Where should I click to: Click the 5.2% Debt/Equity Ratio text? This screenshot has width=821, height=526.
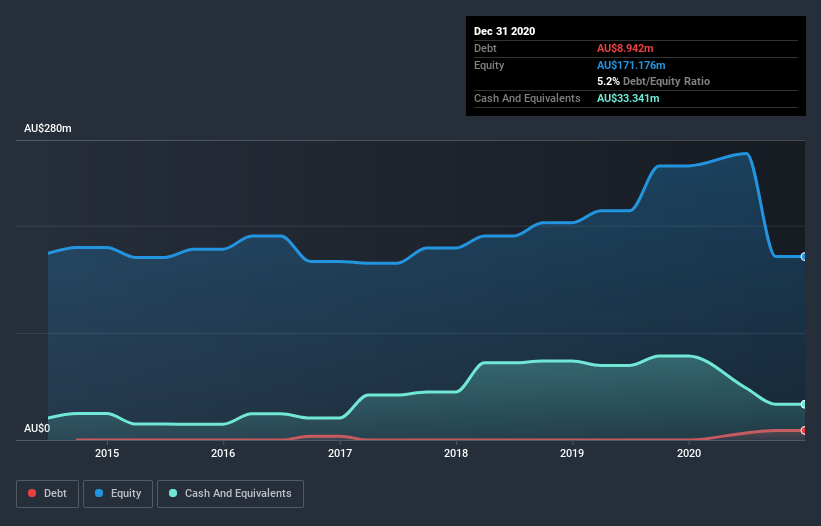653,81
